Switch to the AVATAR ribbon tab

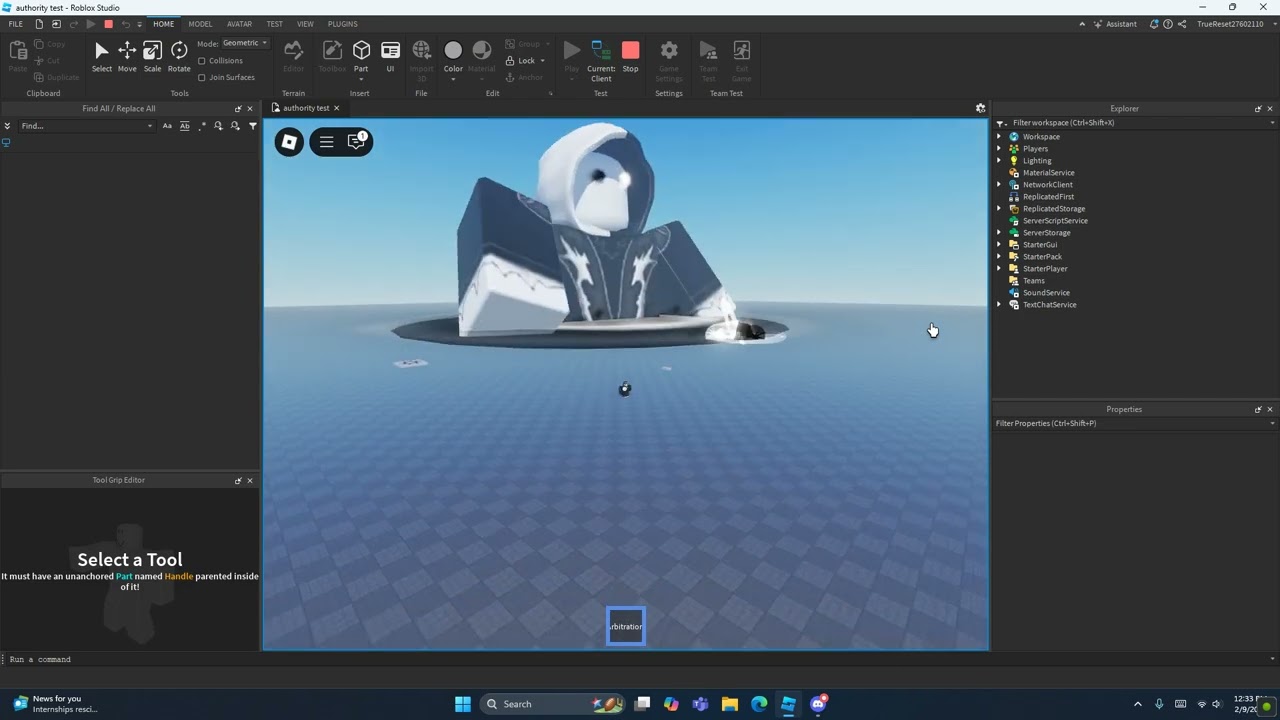(239, 24)
